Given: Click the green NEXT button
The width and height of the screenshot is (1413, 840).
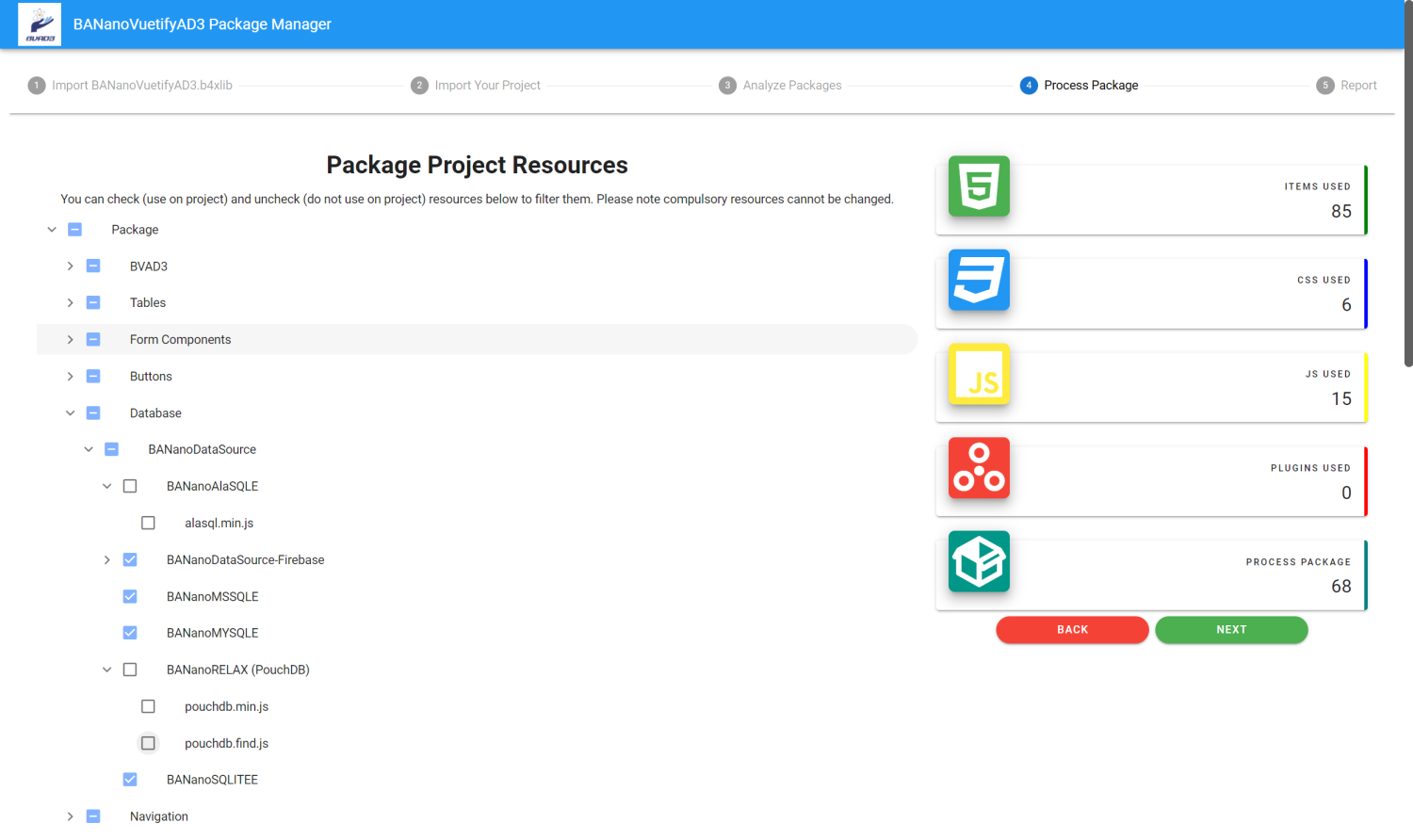Looking at the screenshot, I should (x=1231, y=630).
